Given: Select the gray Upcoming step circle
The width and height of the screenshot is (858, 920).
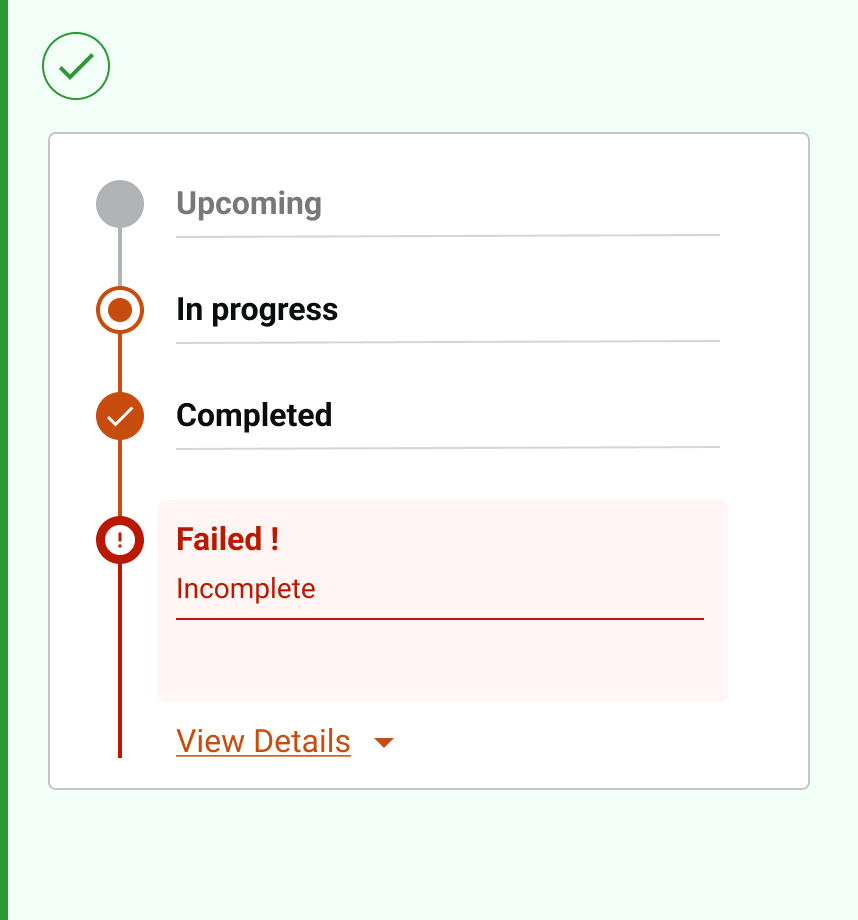Looking at the screenshot, I should (120, 204).
